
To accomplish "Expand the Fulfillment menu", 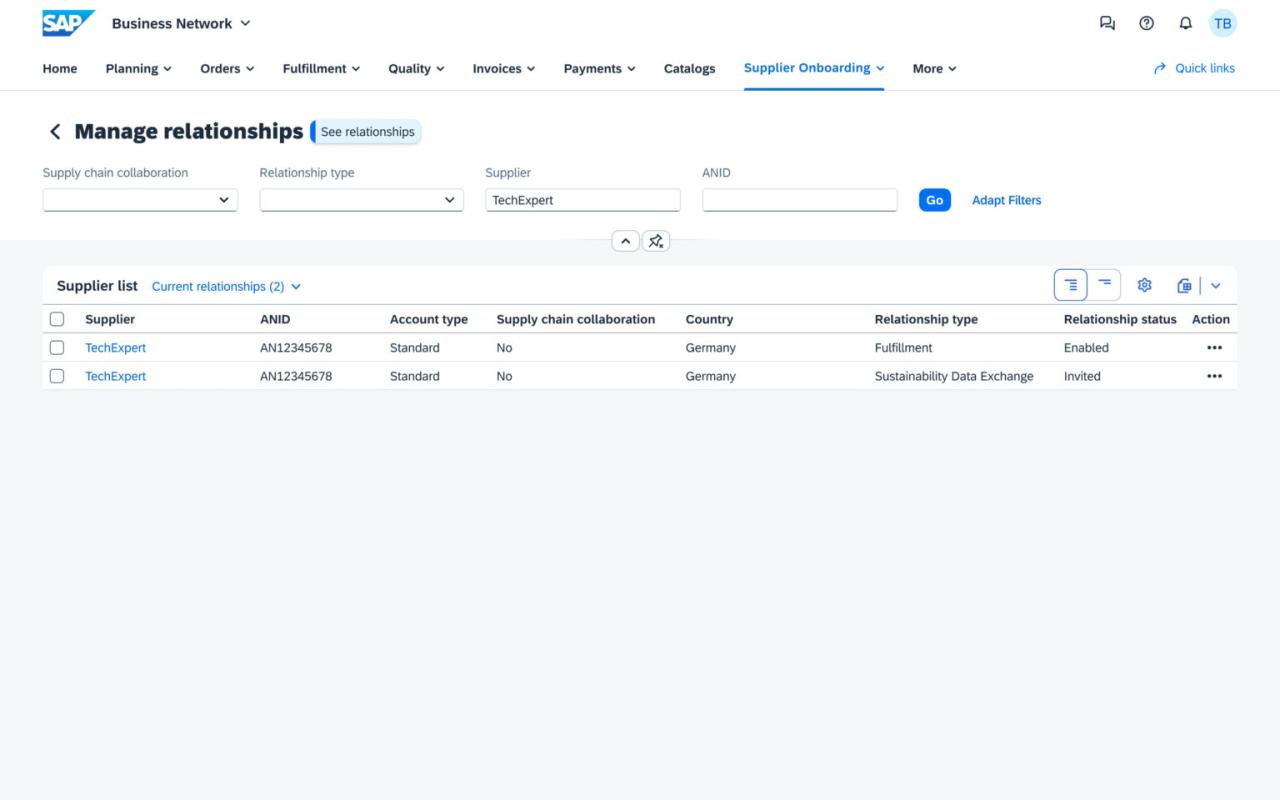I will pos(322,68).
